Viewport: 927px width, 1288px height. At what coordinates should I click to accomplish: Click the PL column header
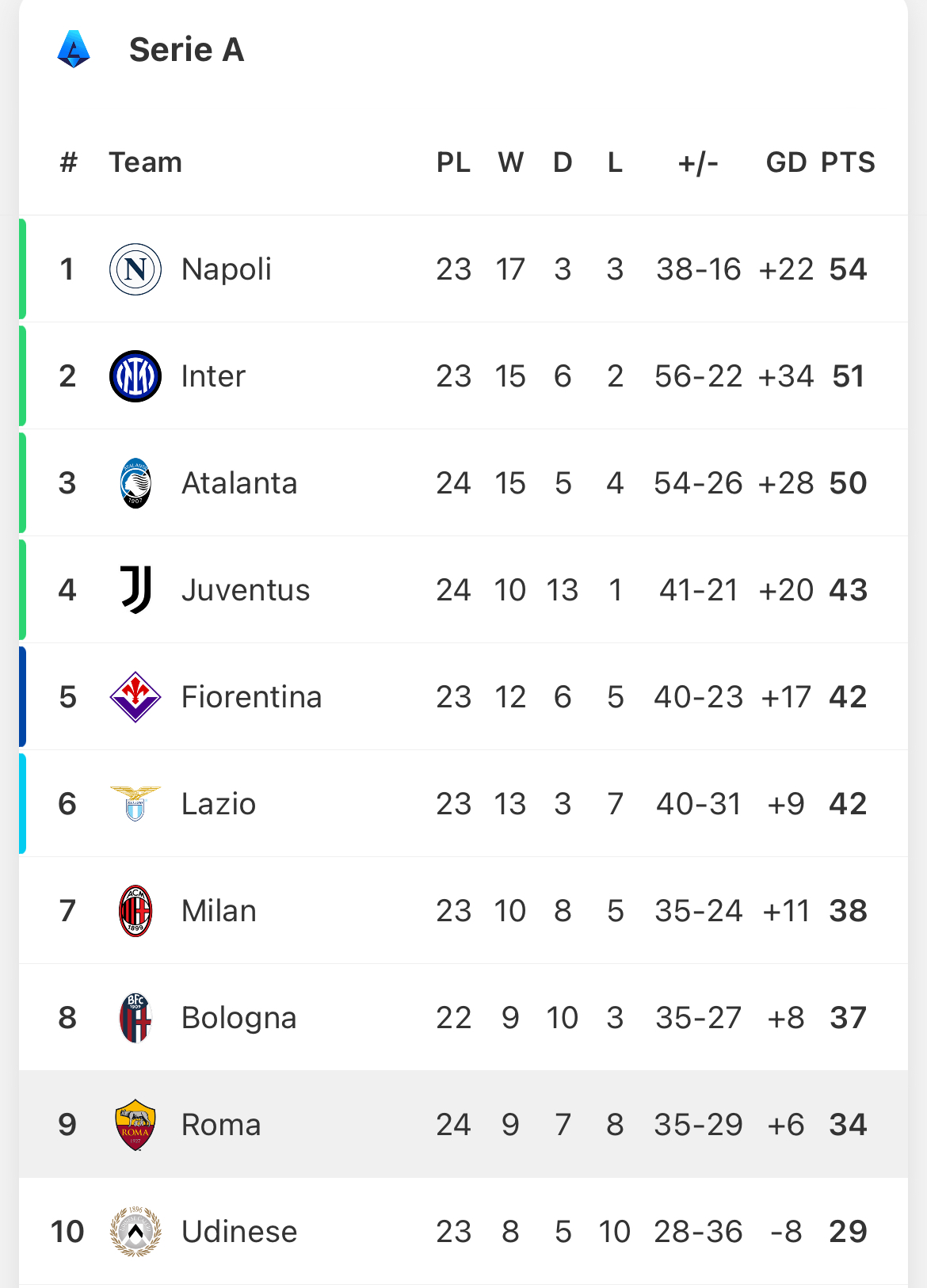(453, 162)
